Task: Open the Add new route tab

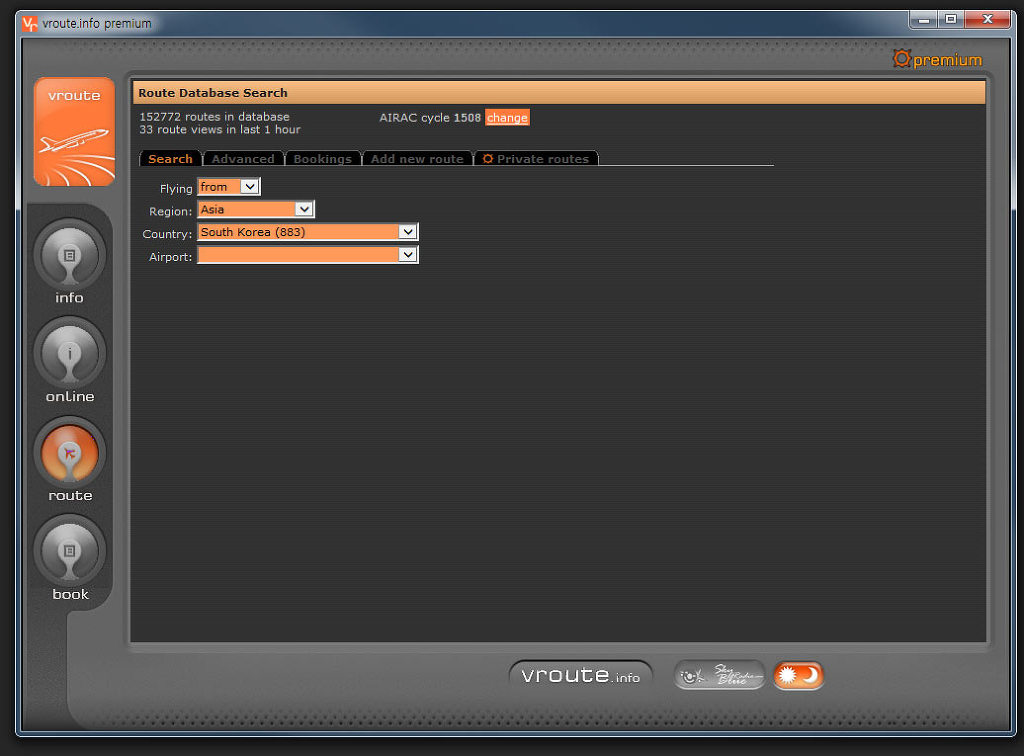Action: pos(417,159)
